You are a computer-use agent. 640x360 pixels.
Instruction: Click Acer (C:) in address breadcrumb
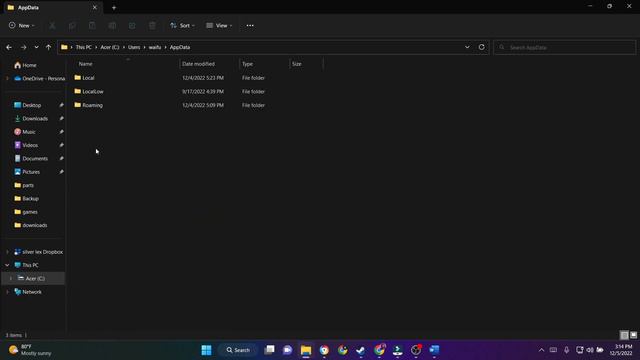coord(110,47)
